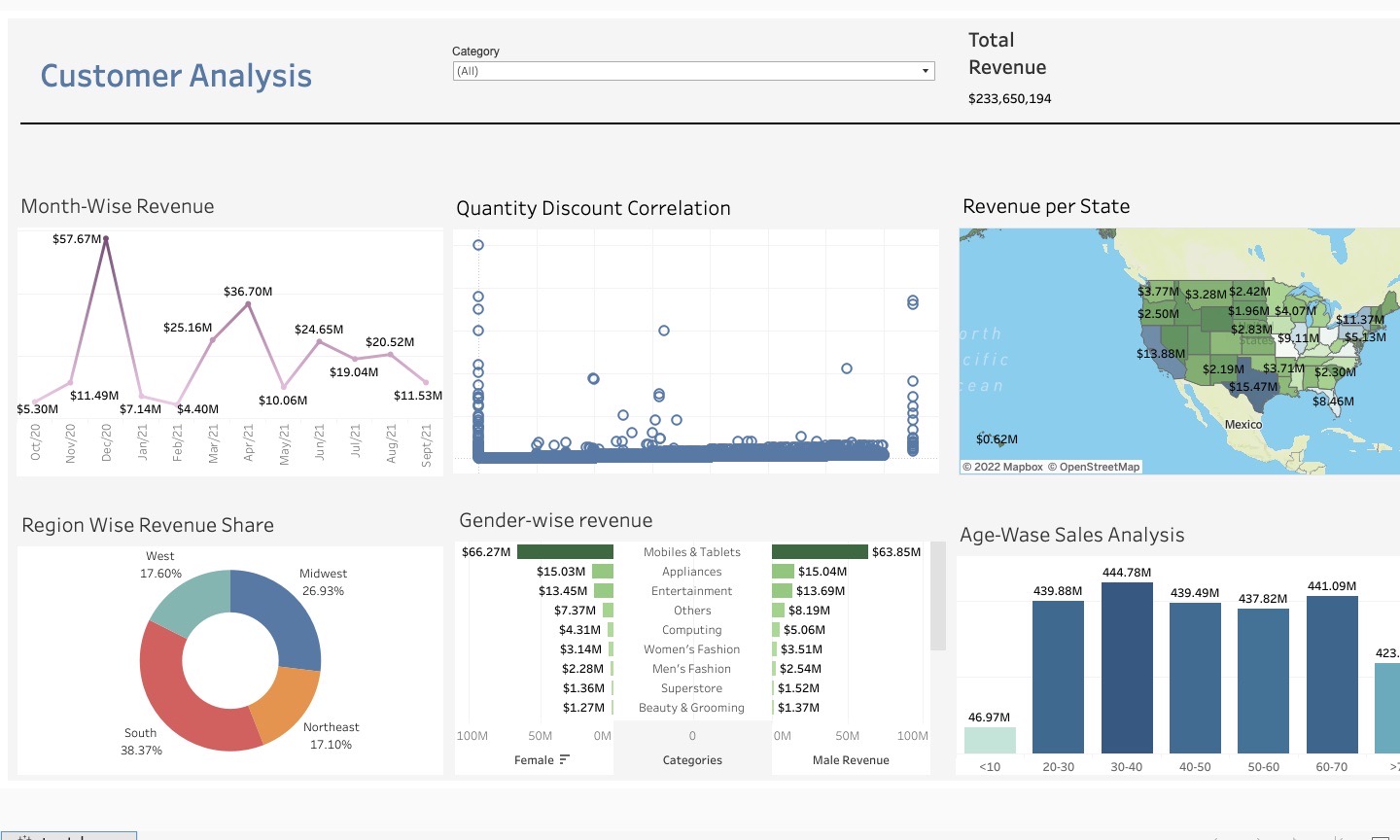Viewport: 1400px width, 840px height.
Task: Click the Mobiles & Tablets male revenue bar
Action: 820,552
